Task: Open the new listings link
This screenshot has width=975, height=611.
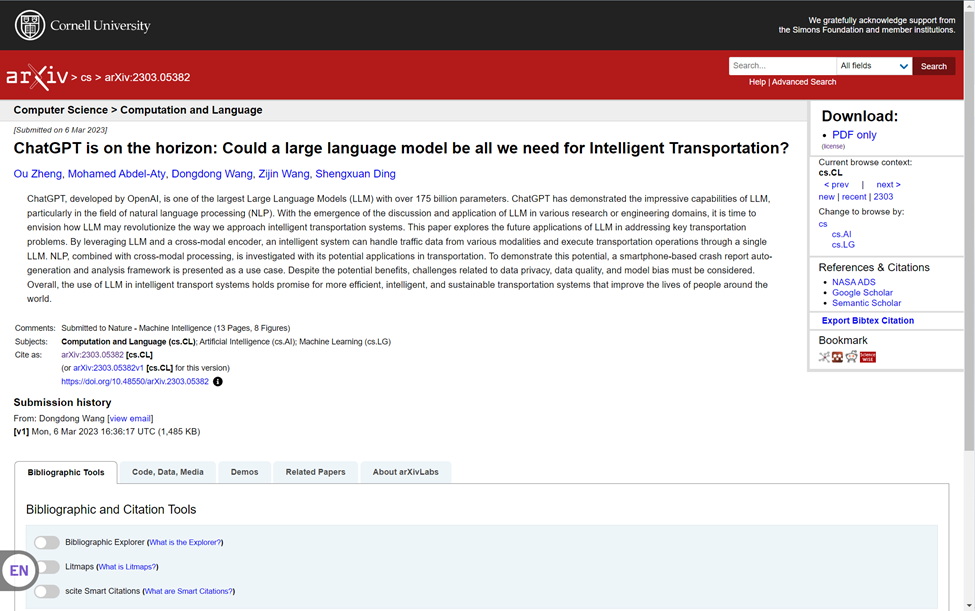Action: (826, 197)
